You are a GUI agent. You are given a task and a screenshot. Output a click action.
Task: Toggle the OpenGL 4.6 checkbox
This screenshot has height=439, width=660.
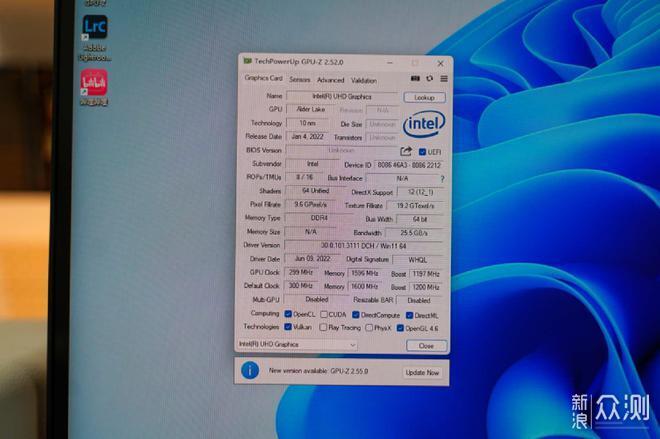[400, 328]
